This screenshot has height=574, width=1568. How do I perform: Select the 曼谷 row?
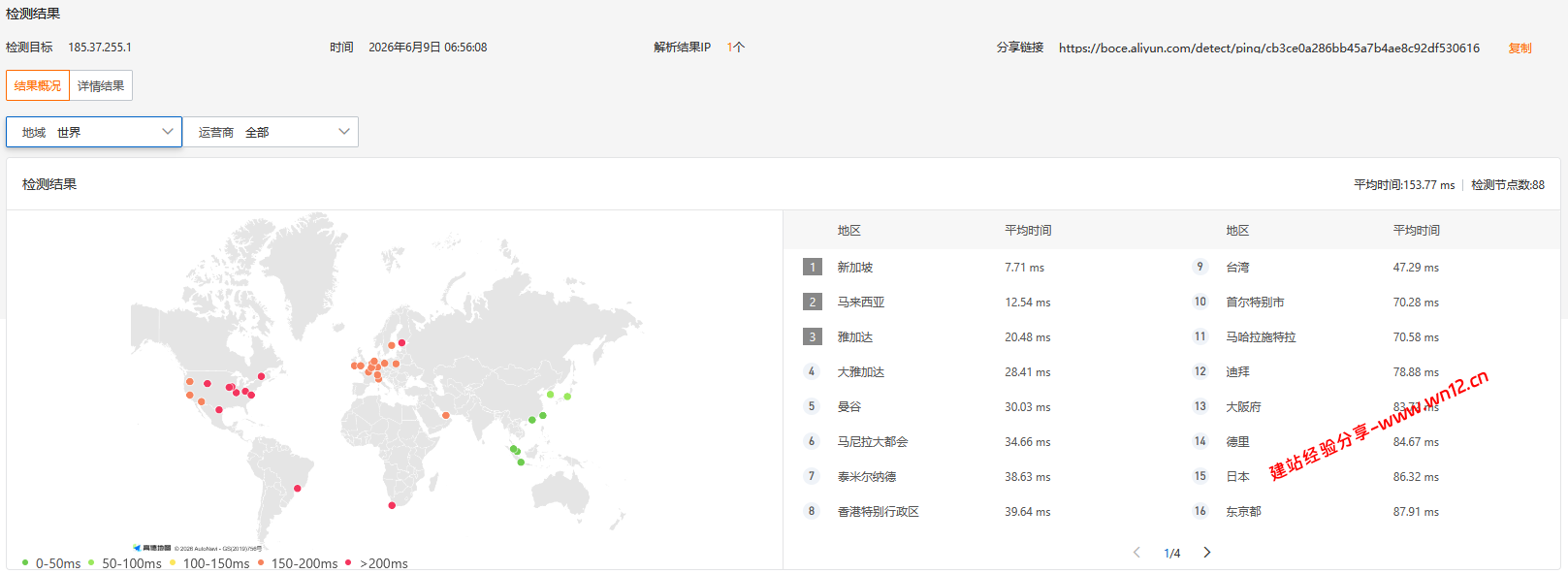977,406
